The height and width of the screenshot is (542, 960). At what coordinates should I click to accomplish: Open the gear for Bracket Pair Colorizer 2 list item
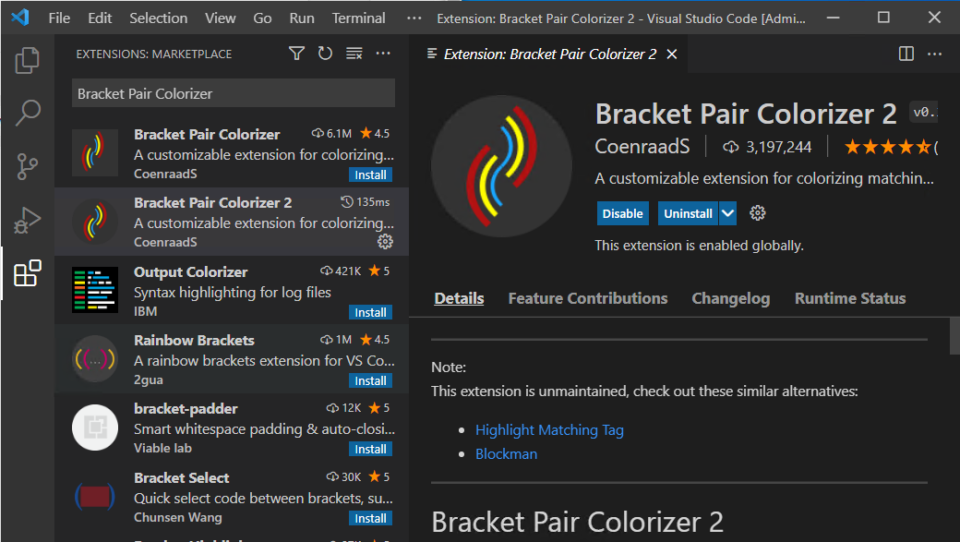coord(385,242)
